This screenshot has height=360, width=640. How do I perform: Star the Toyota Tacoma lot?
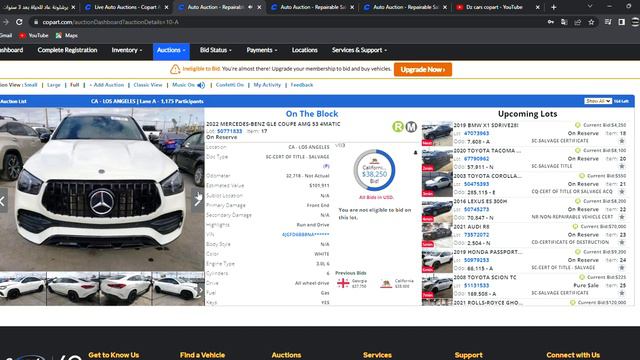[x=622, y=166]
